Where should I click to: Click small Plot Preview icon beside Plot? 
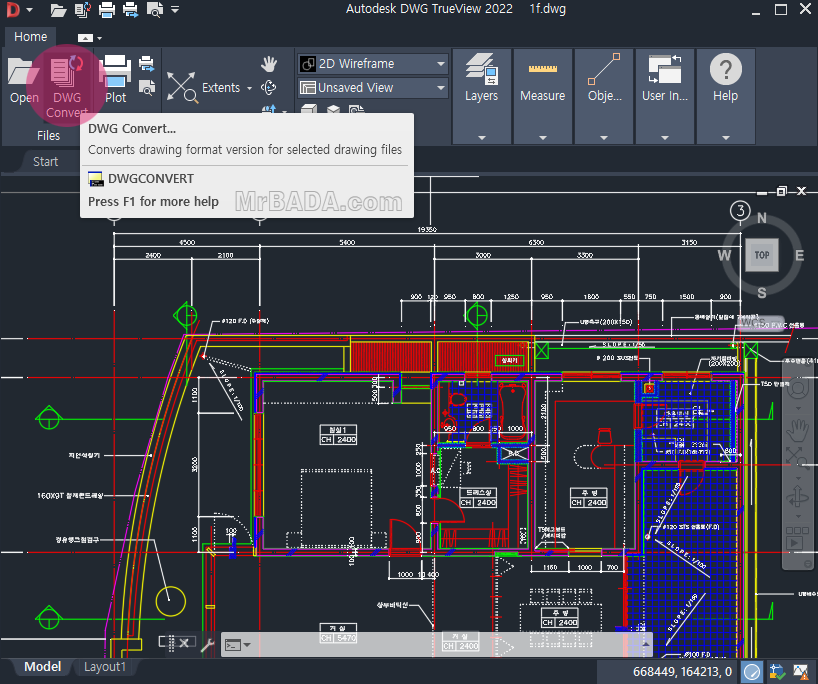[147, 88]
